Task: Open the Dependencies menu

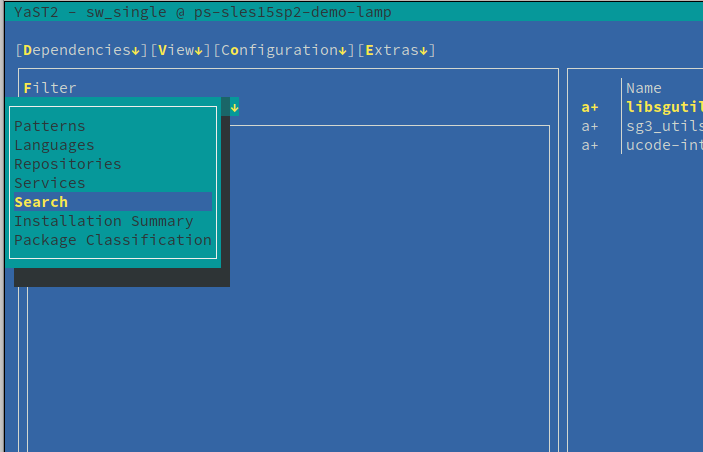Action: pos(81,50)
